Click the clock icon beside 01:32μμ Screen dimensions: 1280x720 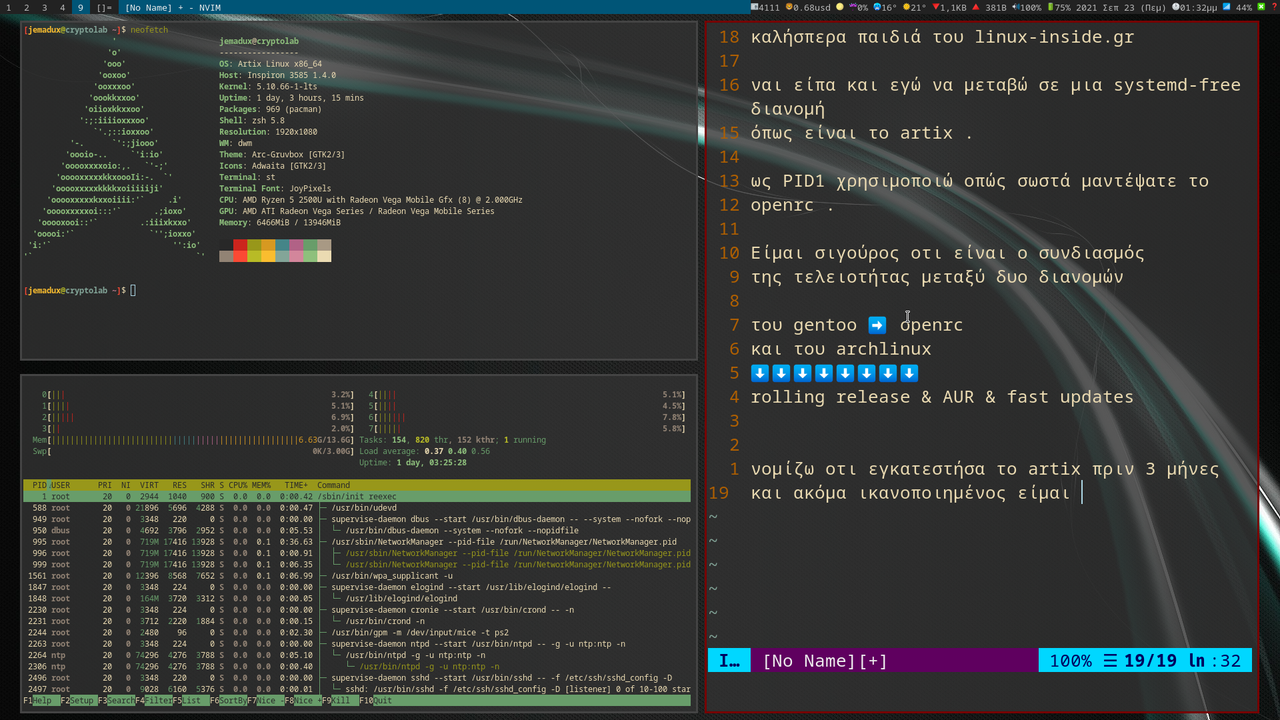pyautogui.click(x=1178, y=7)
